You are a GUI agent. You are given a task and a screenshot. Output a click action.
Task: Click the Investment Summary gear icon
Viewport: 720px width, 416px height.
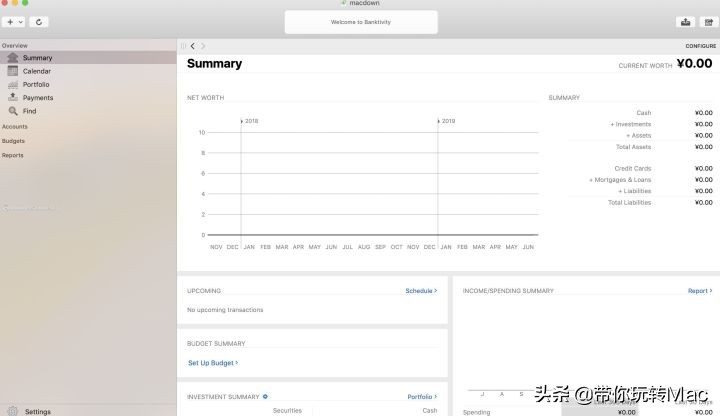click(x=265, y=396)
